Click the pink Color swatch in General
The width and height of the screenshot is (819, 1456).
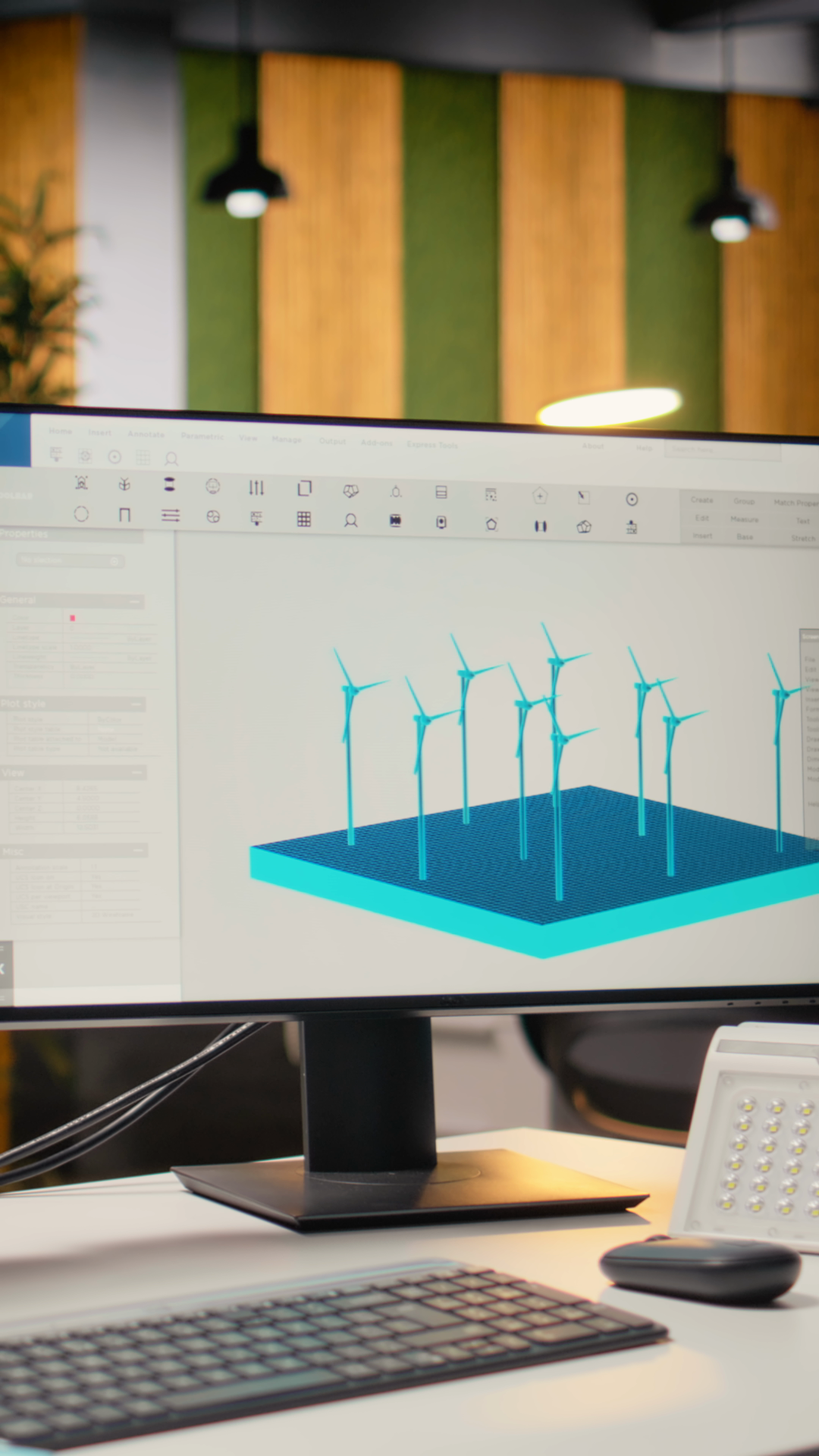[x=73, y=618]
